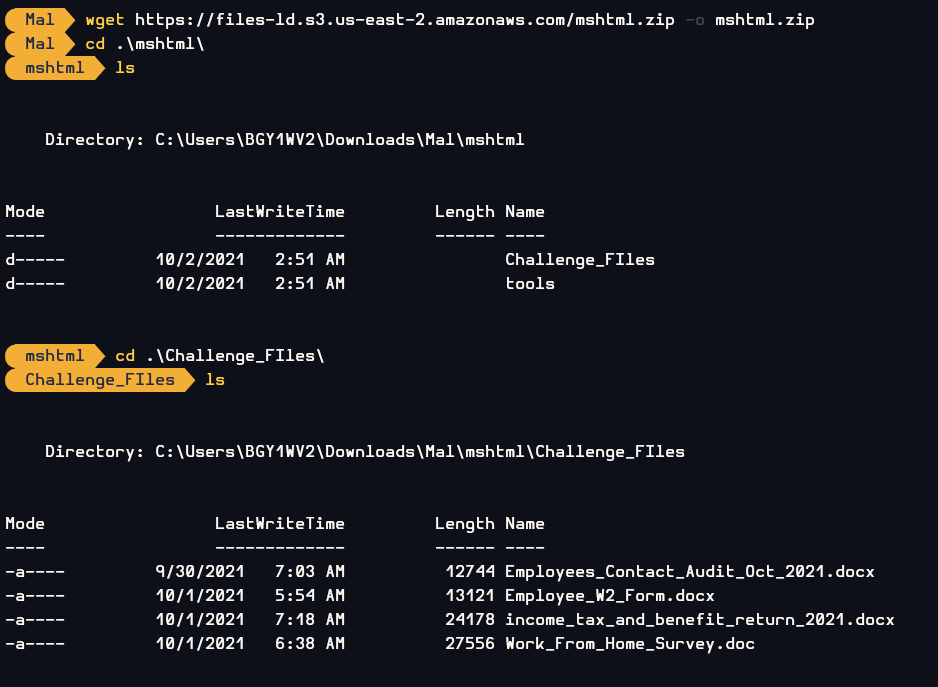The width and height of the screenshot is (938, 687).
Task: Click the ls command after Challenge_FIles prompt
Action: point(215,379)
